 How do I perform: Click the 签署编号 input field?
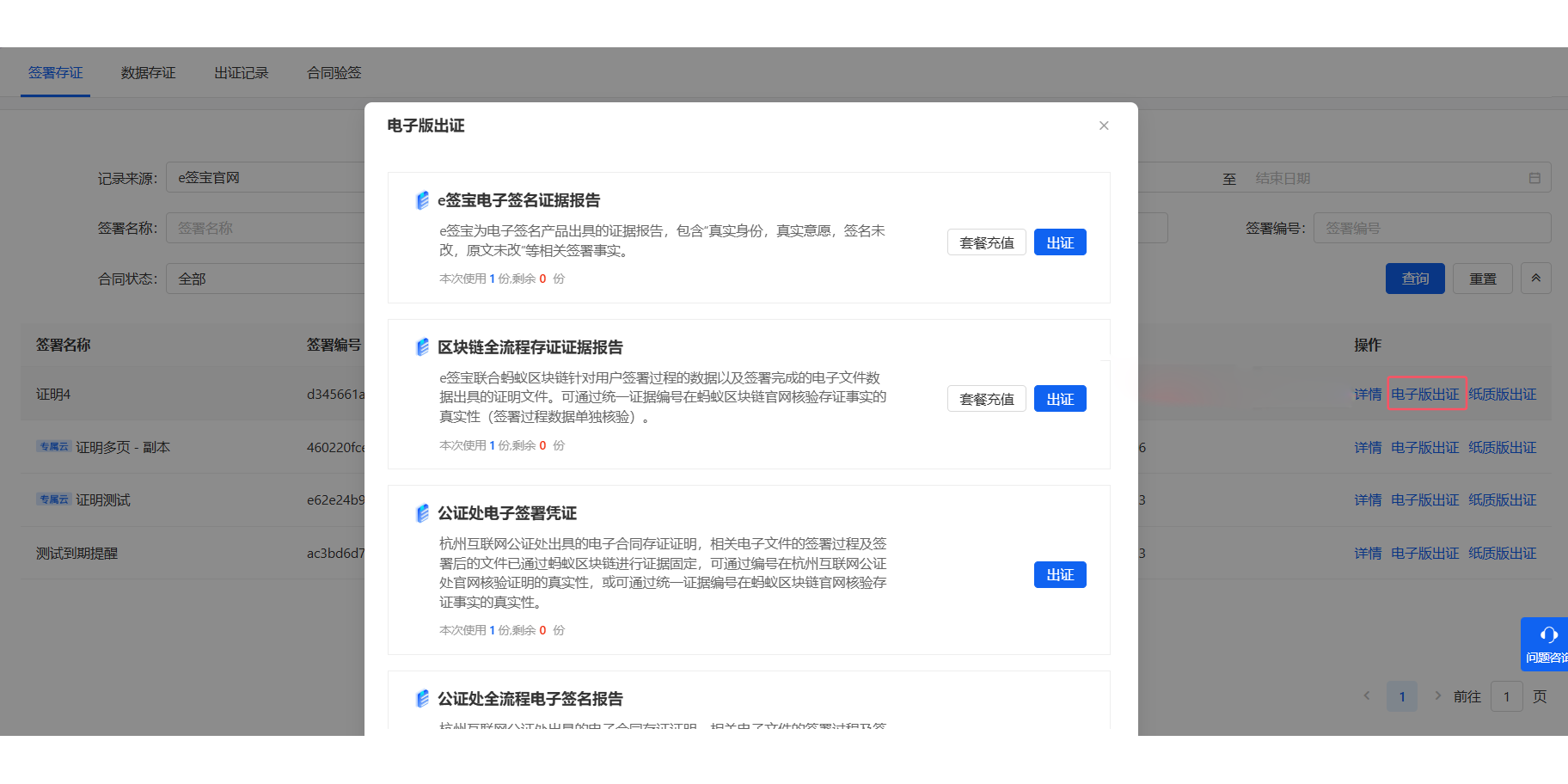coord(1431,227)
